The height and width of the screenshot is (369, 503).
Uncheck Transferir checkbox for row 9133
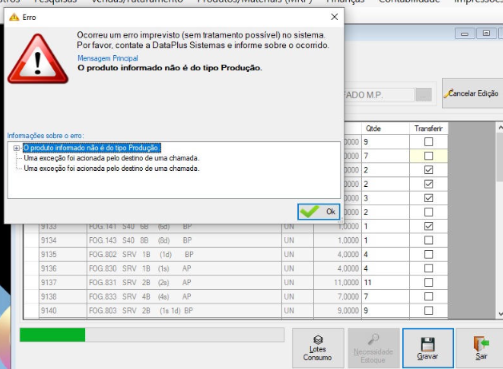tap(428, 226)
